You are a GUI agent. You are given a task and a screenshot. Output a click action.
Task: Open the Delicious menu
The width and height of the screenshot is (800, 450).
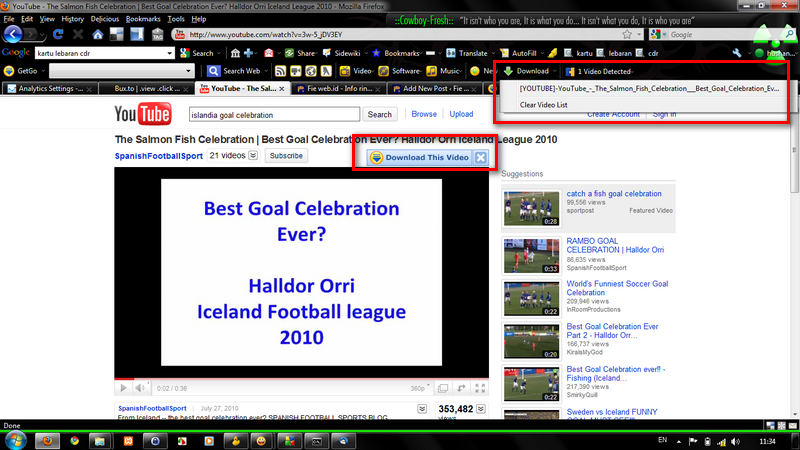click(x=105, y=19)
